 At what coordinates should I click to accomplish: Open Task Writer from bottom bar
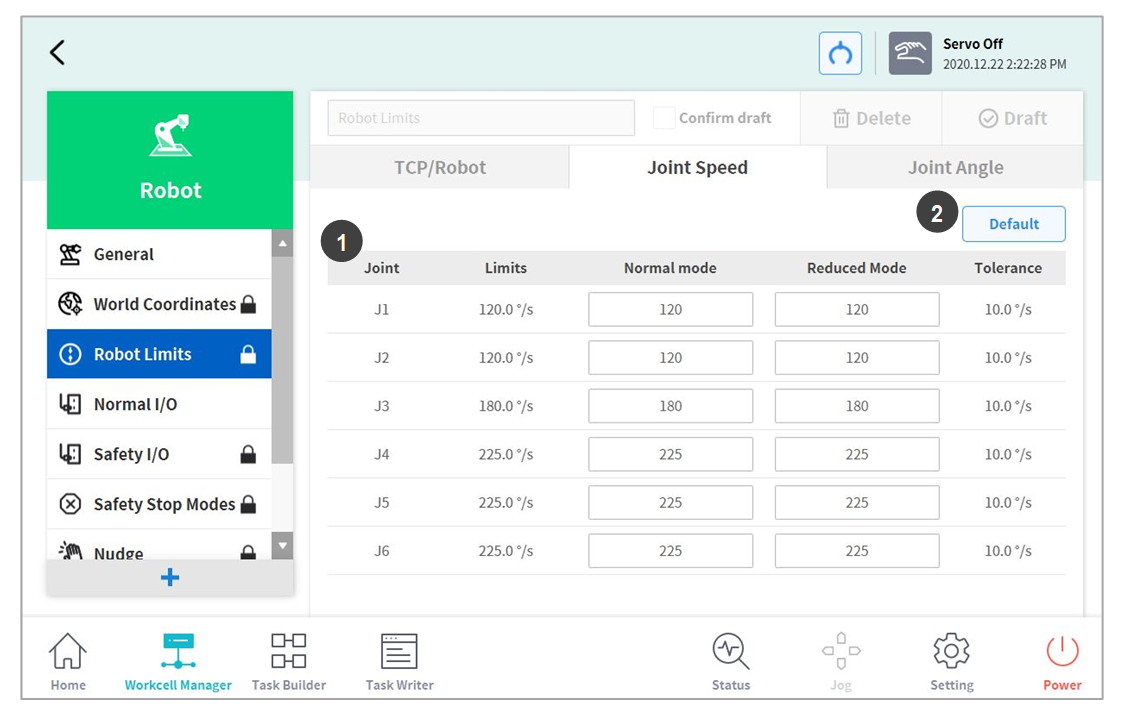[x=399, y=662]
